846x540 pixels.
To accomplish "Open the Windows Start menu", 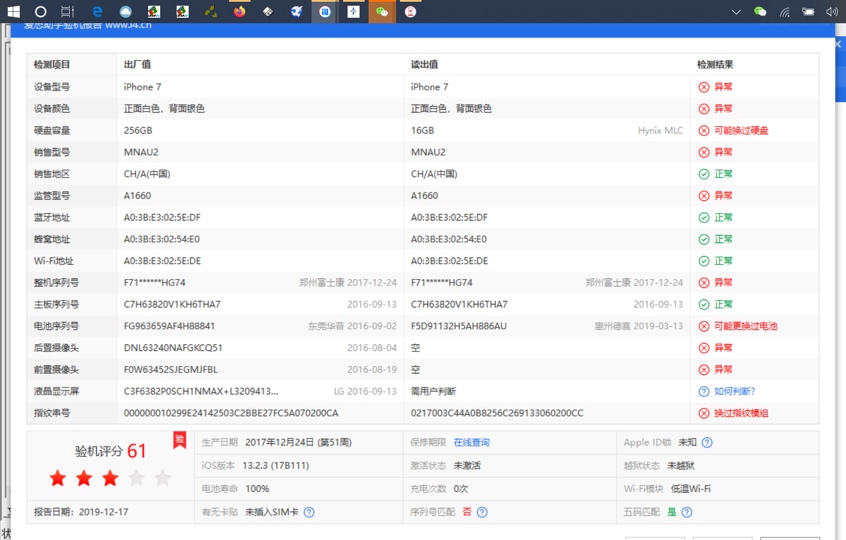I will pyautogui.click(x=13, y=12).
